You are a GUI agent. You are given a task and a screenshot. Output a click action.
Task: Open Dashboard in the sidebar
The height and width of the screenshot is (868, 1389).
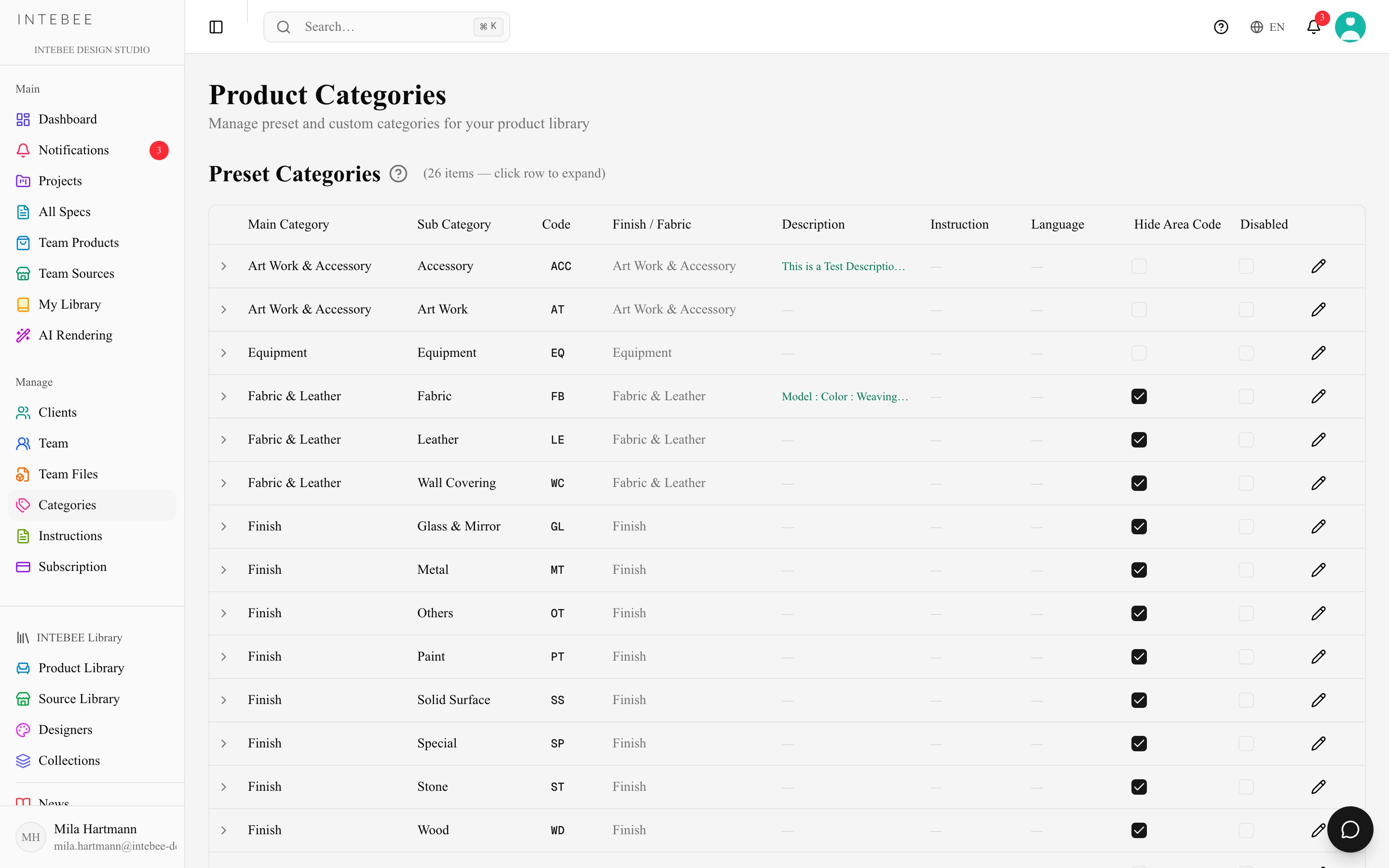point(92,120)
